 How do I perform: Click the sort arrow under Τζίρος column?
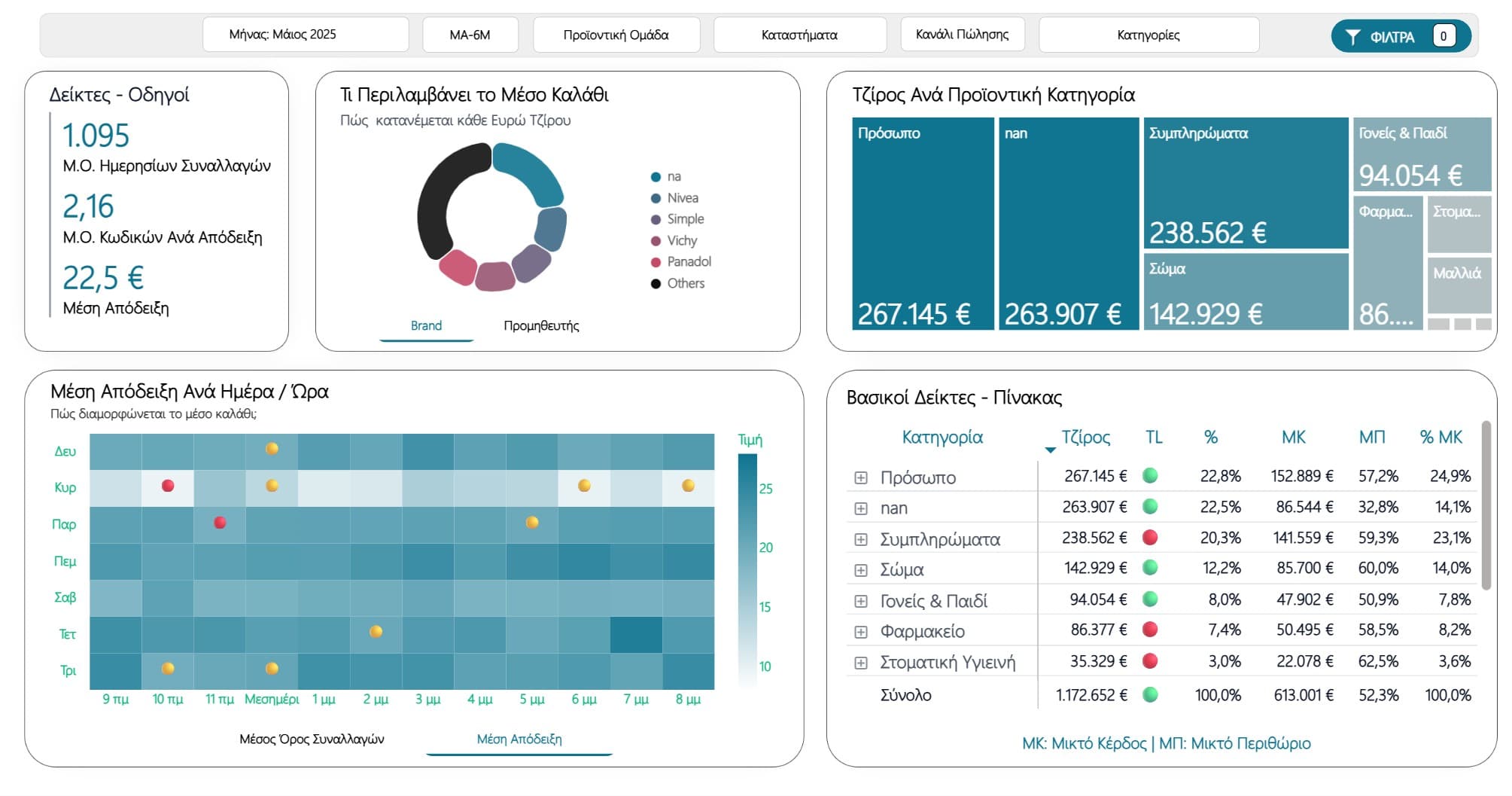pos(1050,450)
